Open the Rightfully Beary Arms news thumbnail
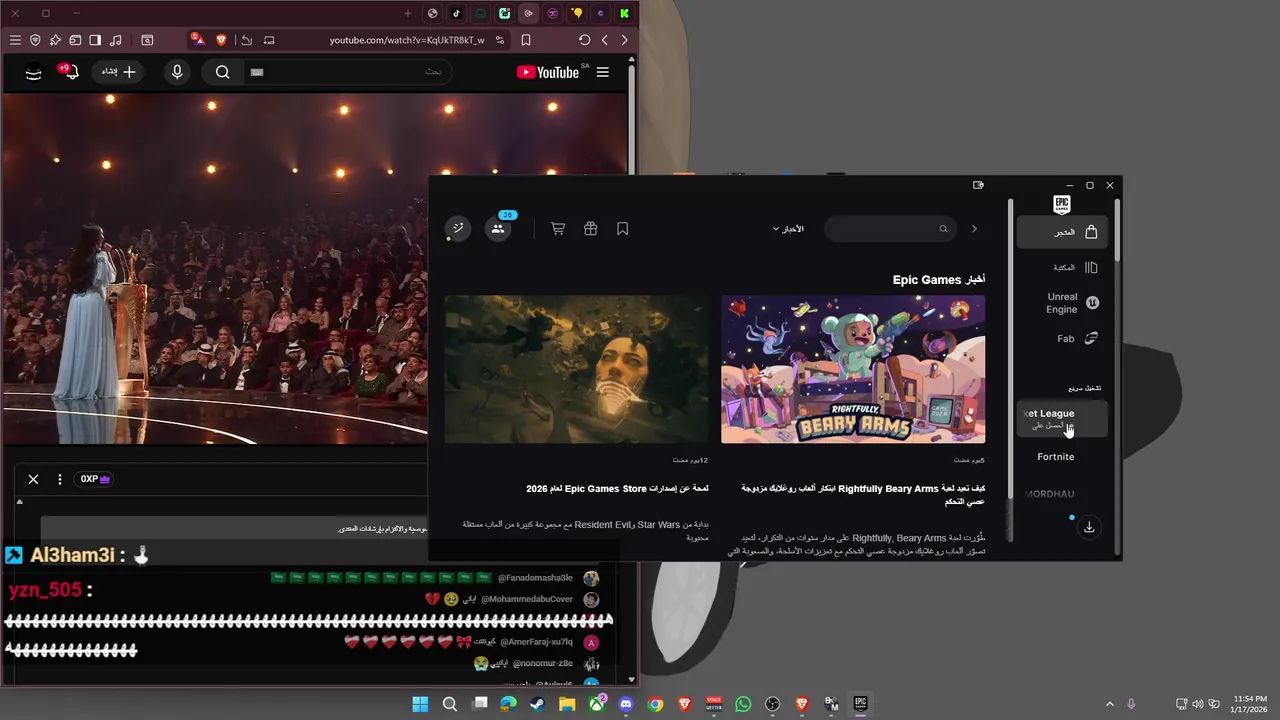Screen dimensions: 1280x720 853,369
